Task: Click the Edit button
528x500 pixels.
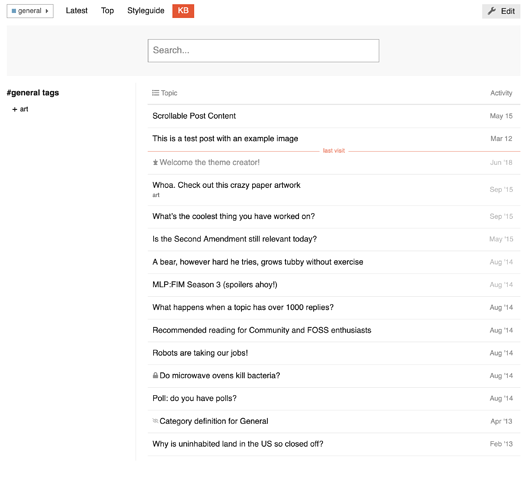Action: [501, 11]
